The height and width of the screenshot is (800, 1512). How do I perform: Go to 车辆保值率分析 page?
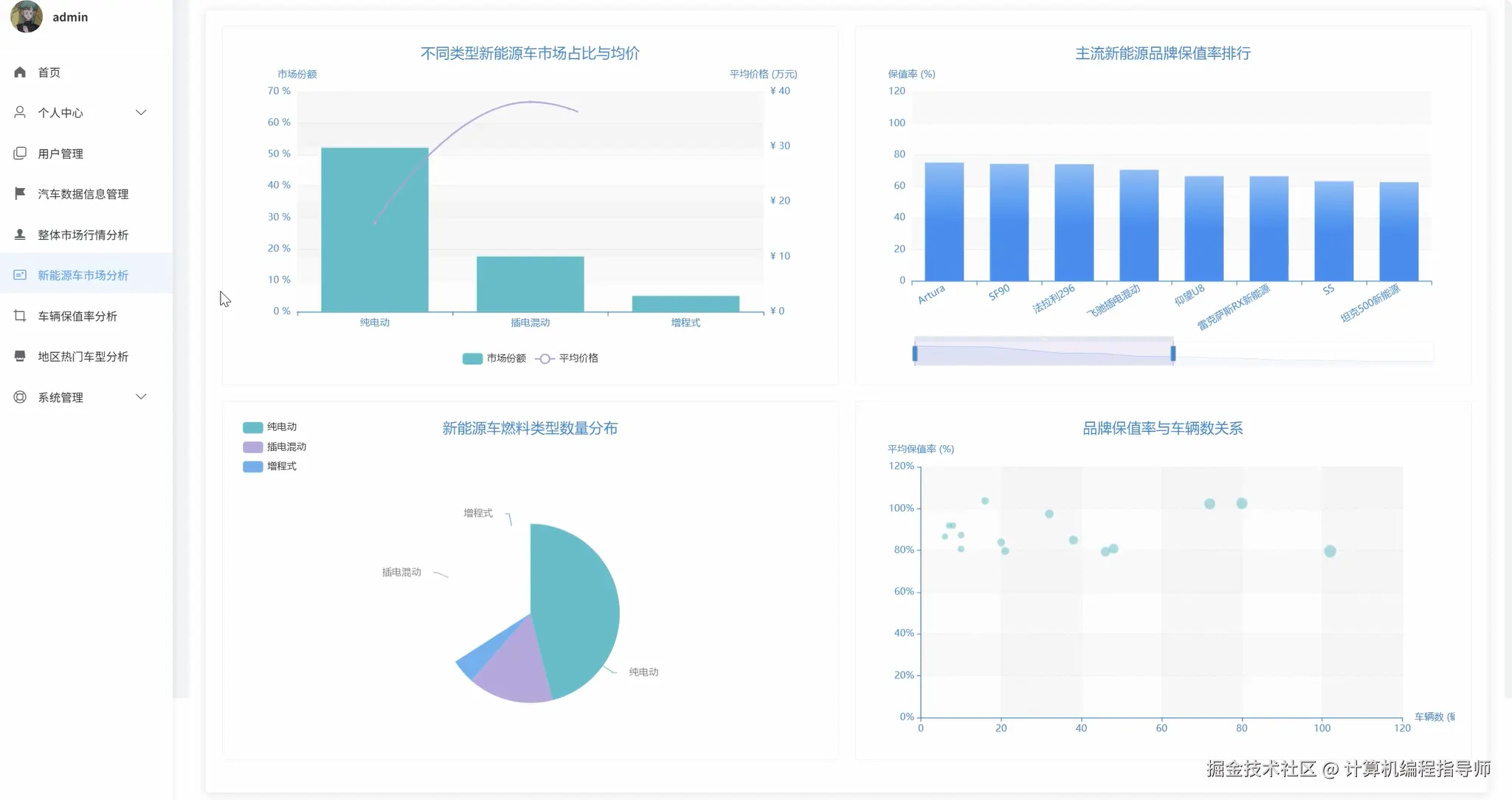77,316
